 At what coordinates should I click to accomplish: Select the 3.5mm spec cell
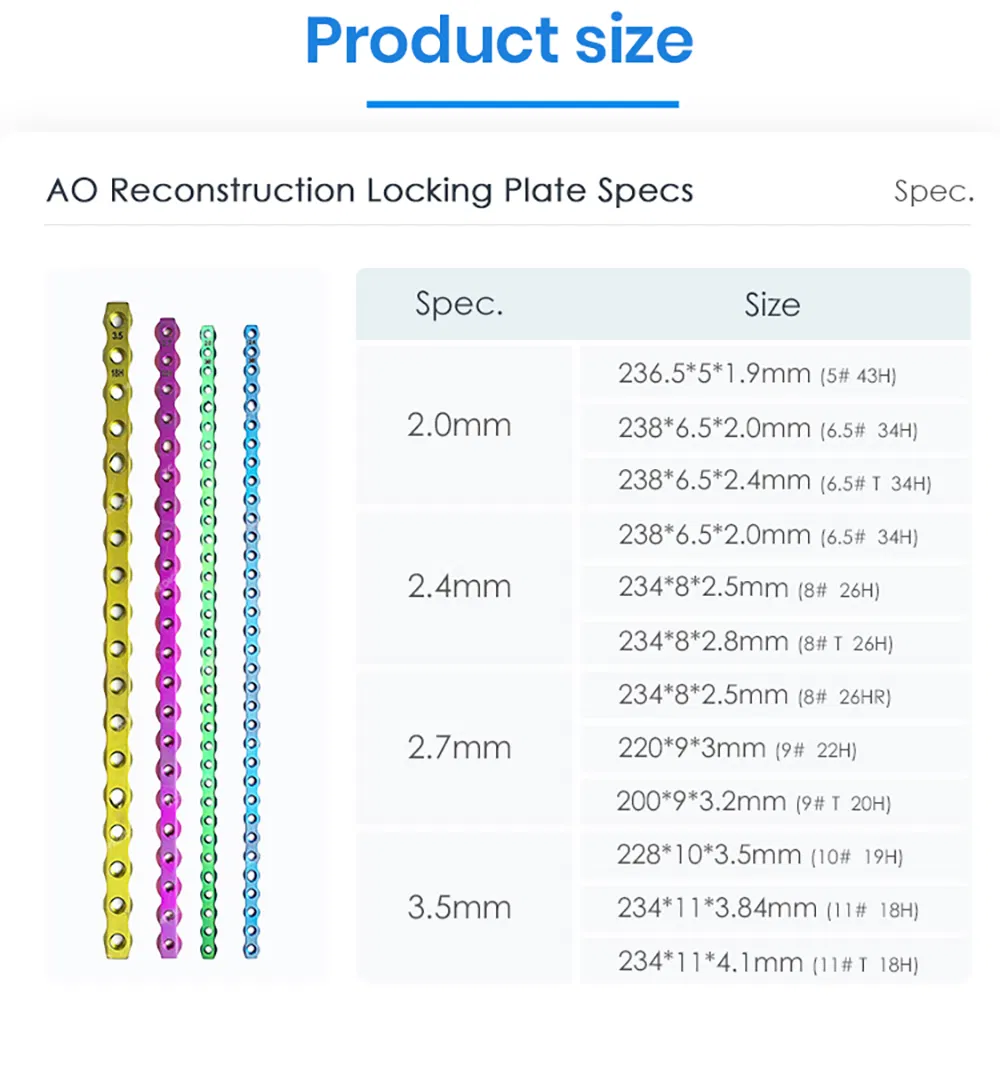coord(460,908)
